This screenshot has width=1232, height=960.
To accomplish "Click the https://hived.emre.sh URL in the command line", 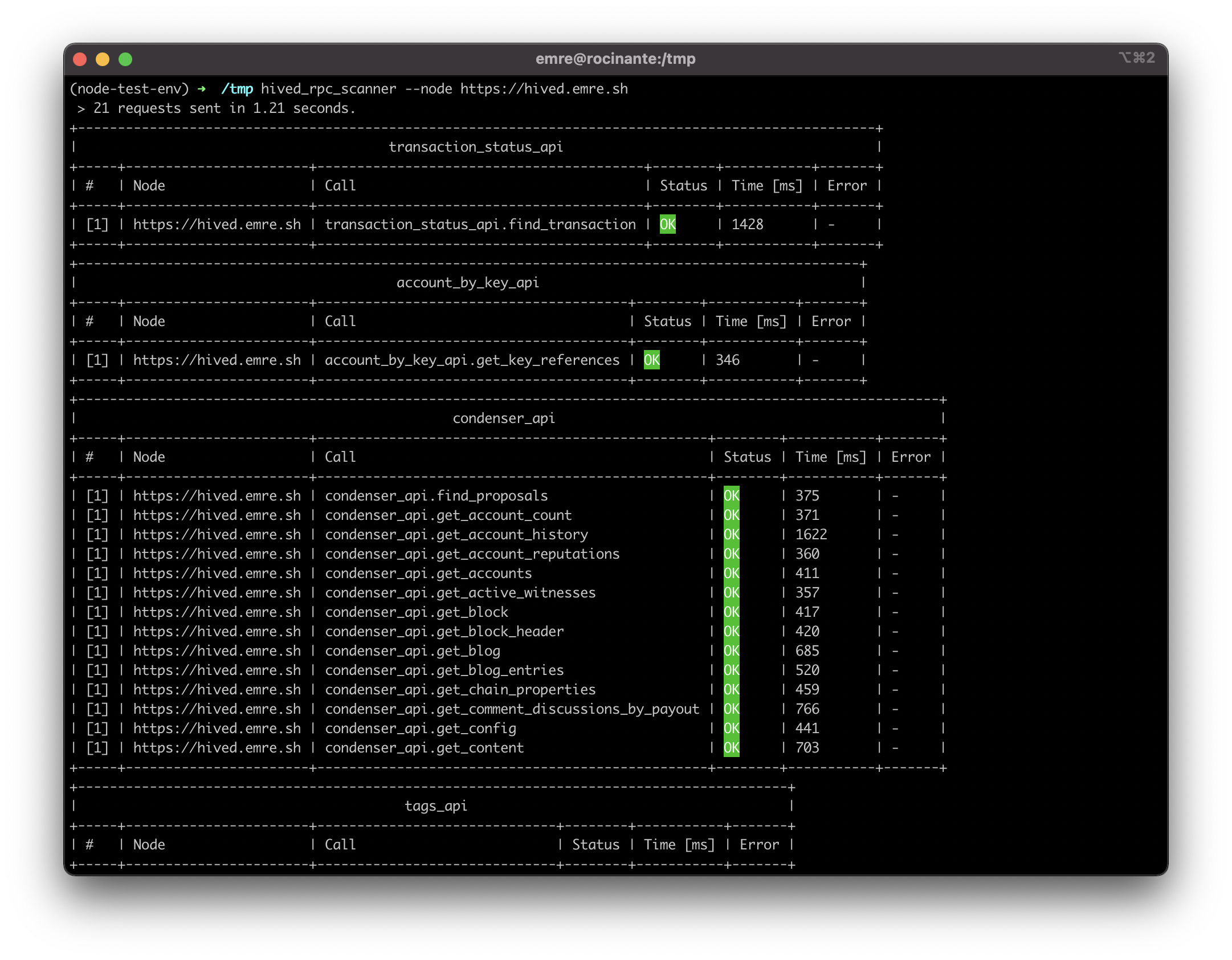I will tap(544, 89).
